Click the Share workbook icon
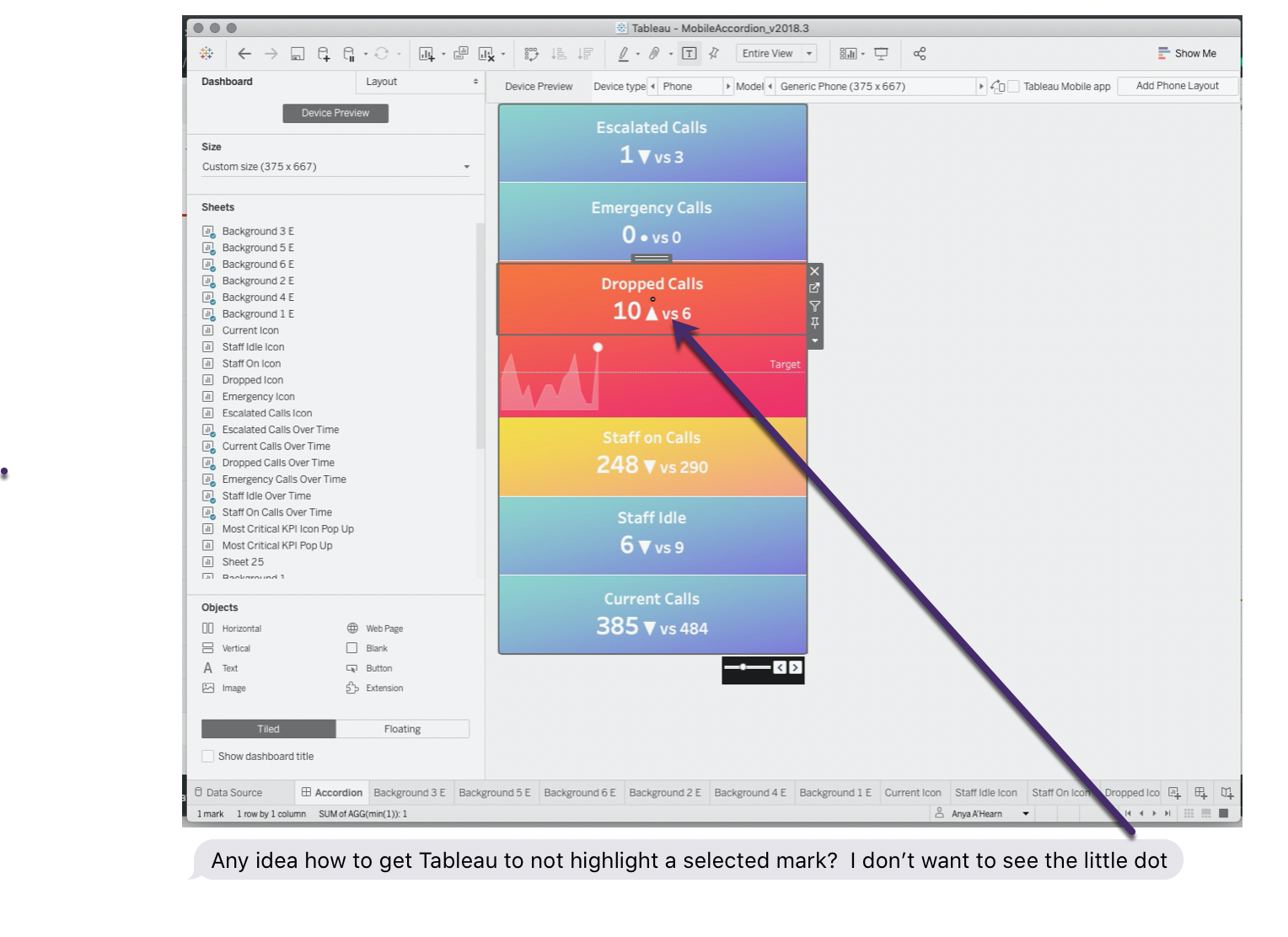The height and width of the screenshot is (937, 1288). 920,54
